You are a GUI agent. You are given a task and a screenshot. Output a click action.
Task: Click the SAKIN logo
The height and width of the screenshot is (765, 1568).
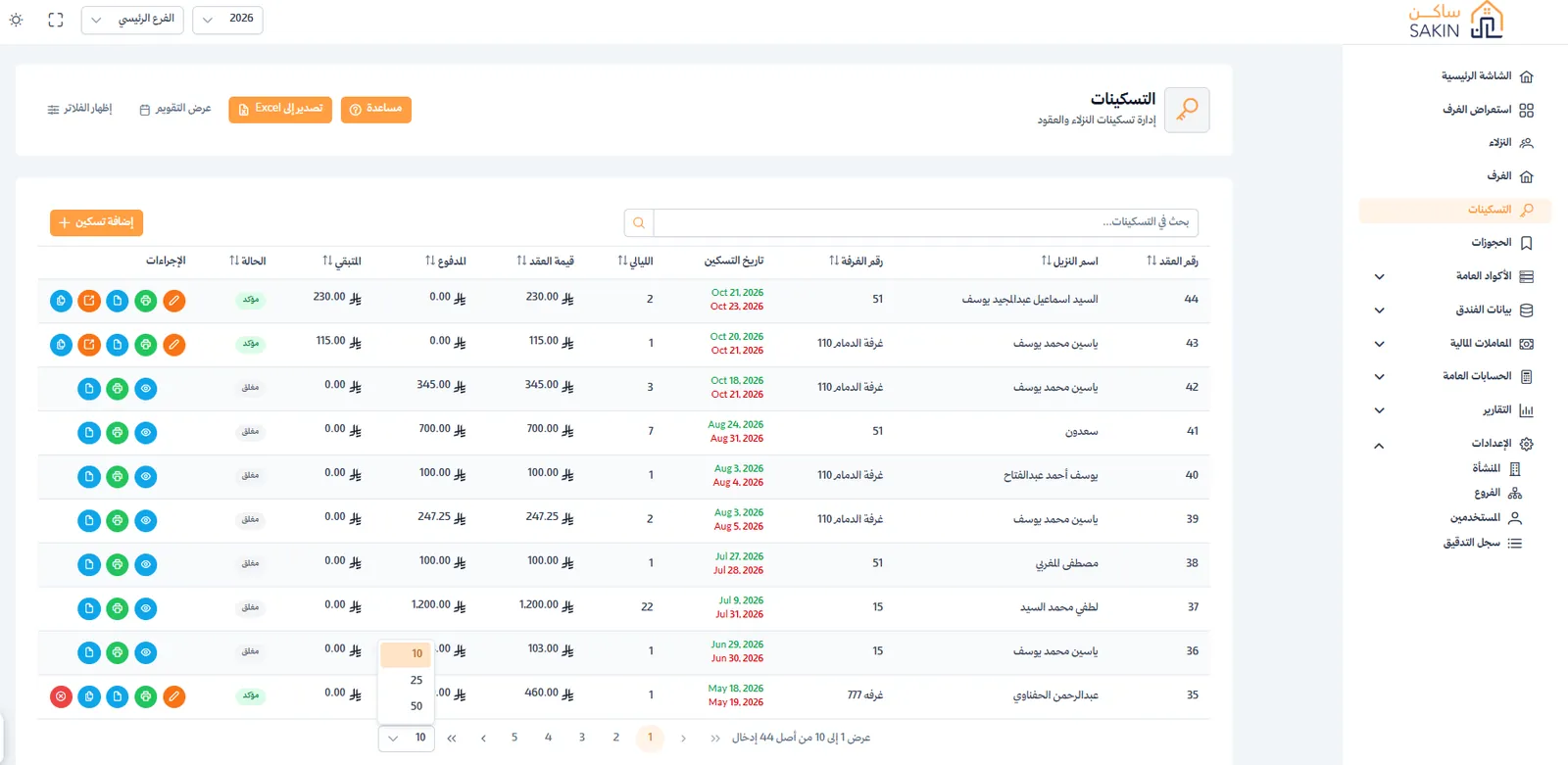pos(1456,21)
